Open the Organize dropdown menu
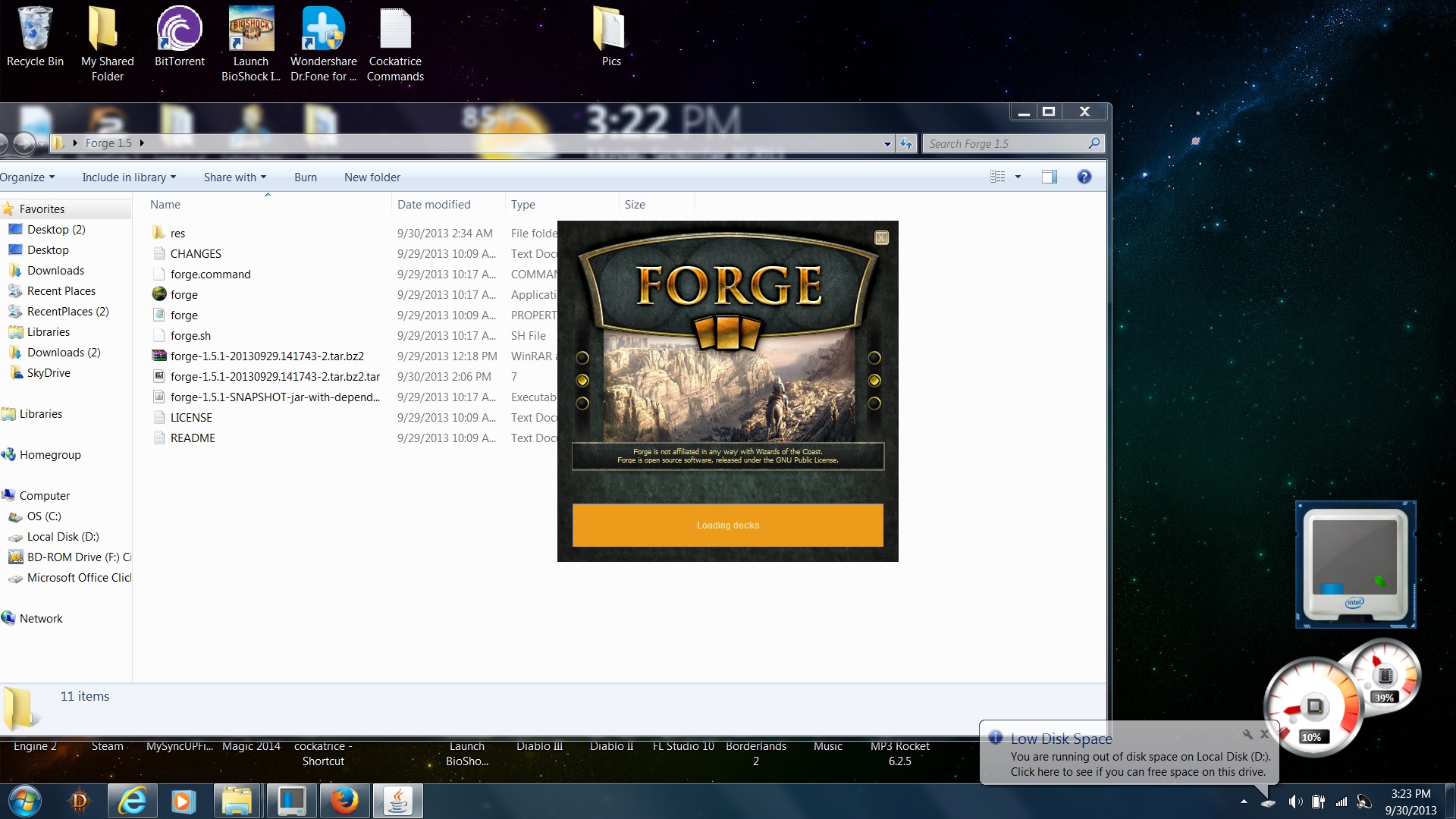 (x=27, y=177)
